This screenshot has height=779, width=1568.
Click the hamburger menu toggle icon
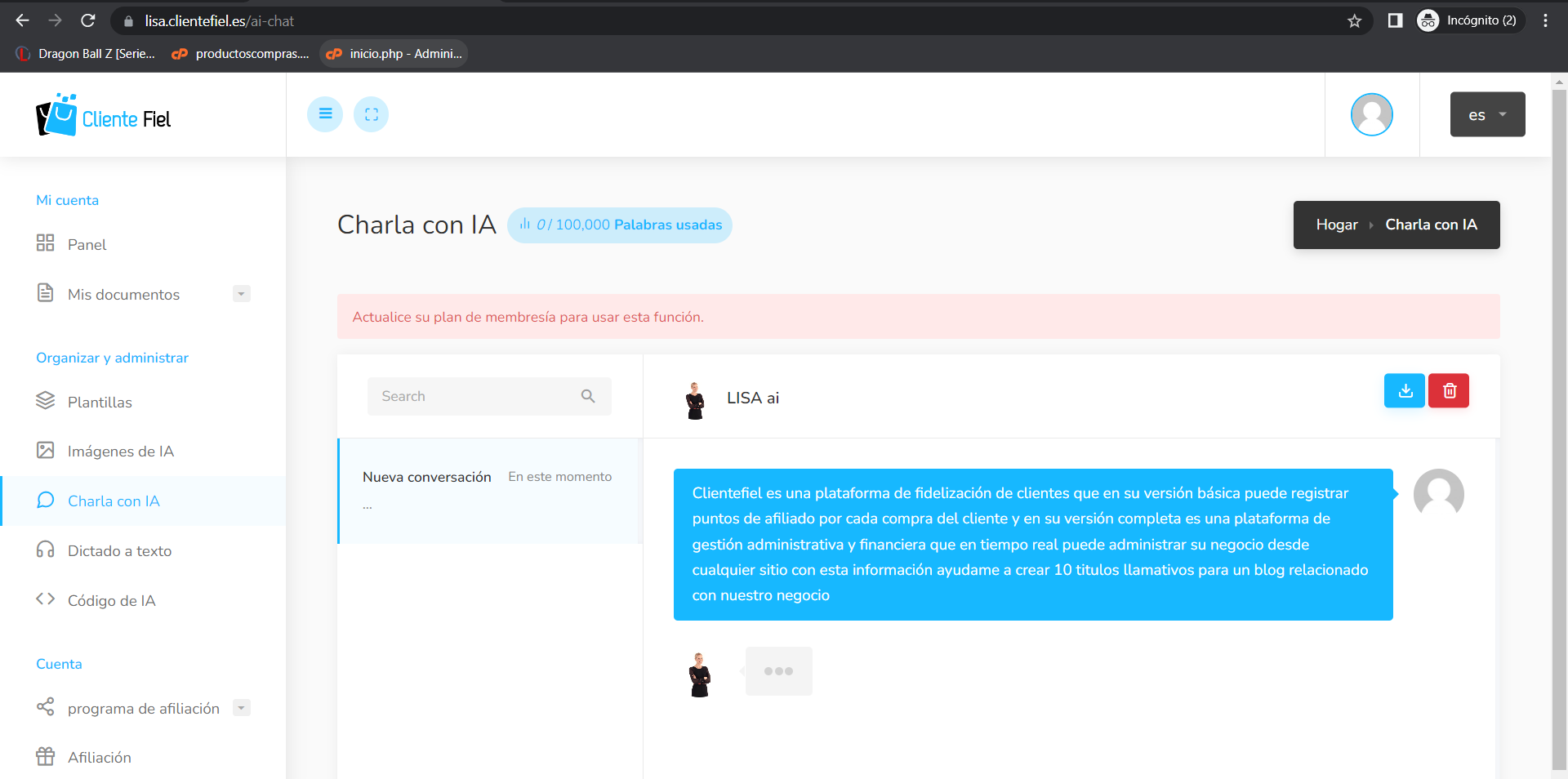(325, 114)
